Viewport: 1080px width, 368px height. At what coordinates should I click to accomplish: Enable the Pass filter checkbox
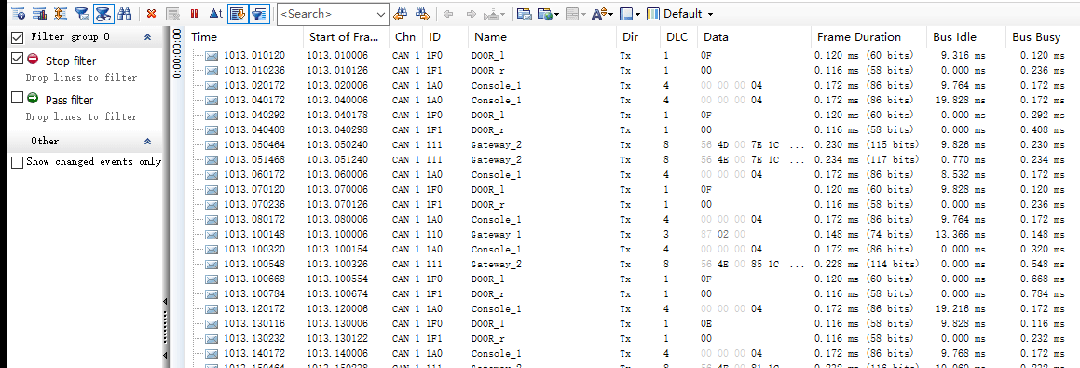point(18,99)
